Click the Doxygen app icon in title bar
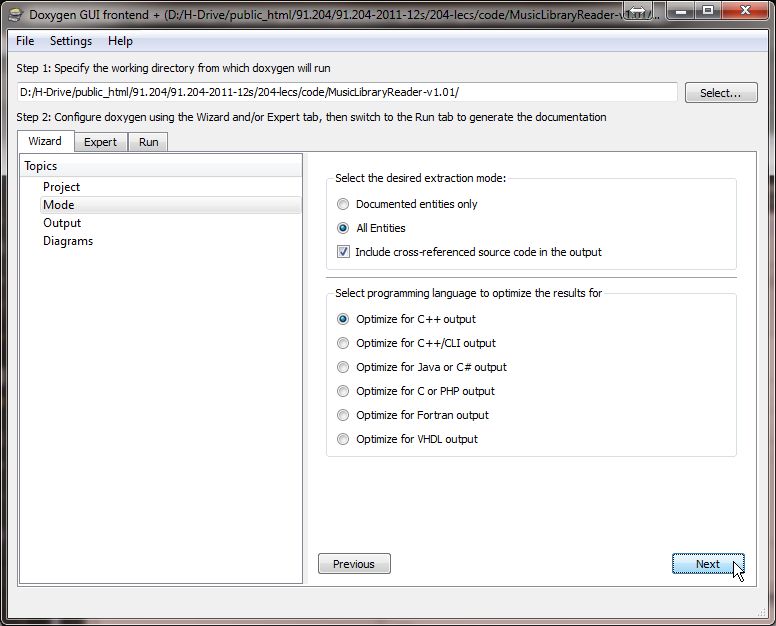 click(16, 14)
